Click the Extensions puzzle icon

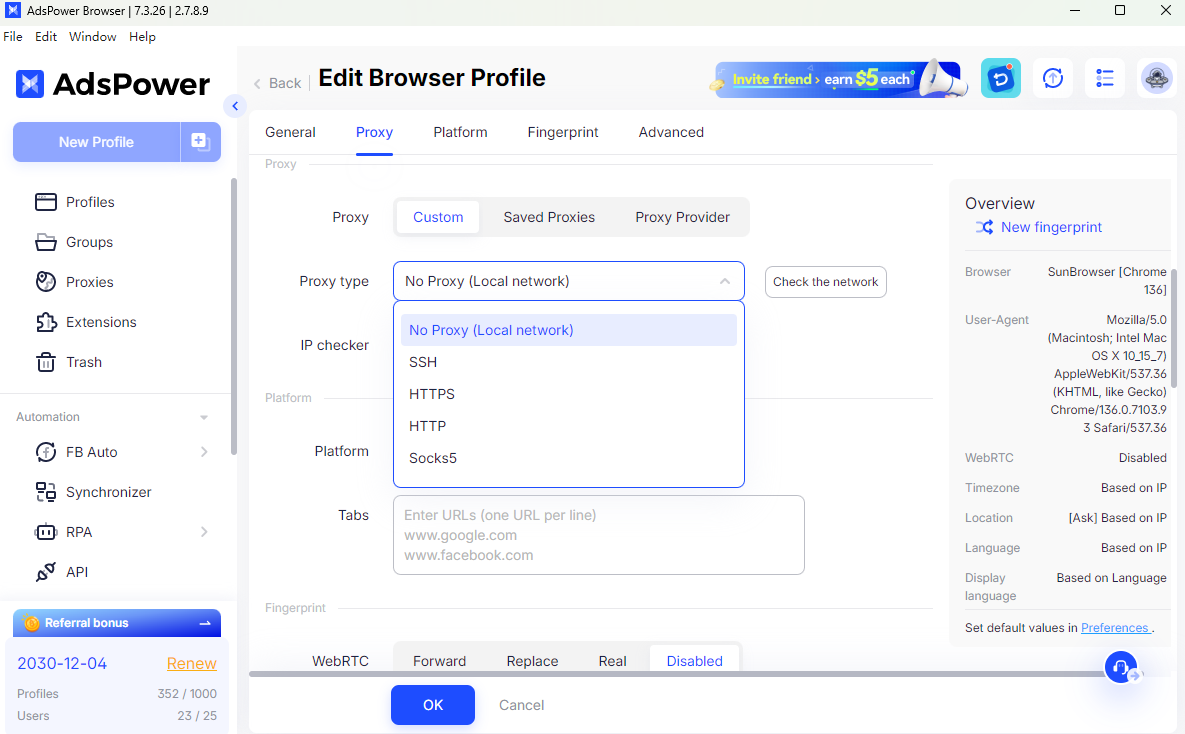pos(46,322)
